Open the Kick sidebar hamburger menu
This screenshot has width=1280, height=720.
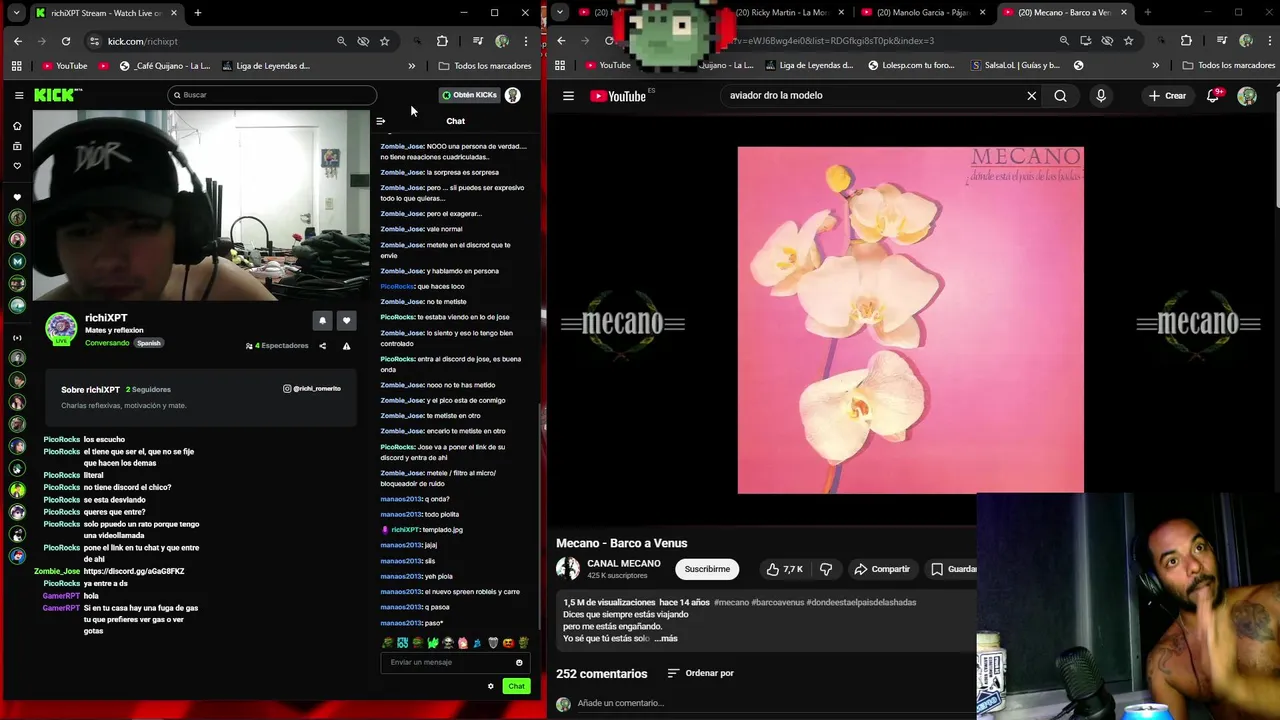tap(19, 95)
